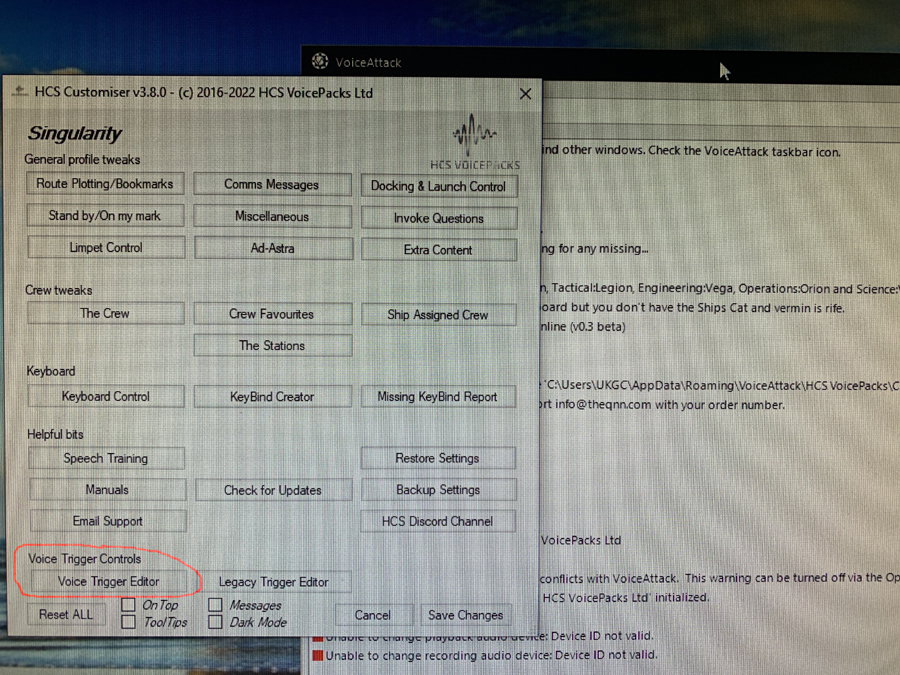Click The Stations button
The width and height of the screenshot is (900, 675).
273,346
